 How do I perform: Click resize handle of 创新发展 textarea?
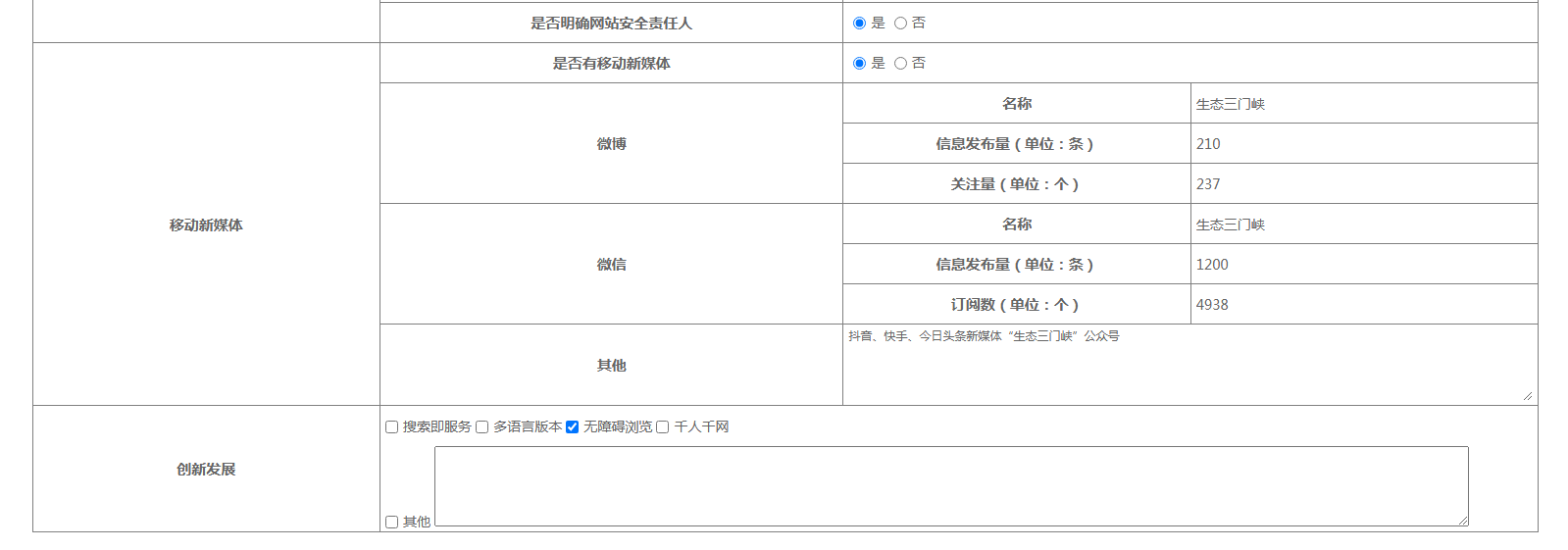tap(1463, 521)
